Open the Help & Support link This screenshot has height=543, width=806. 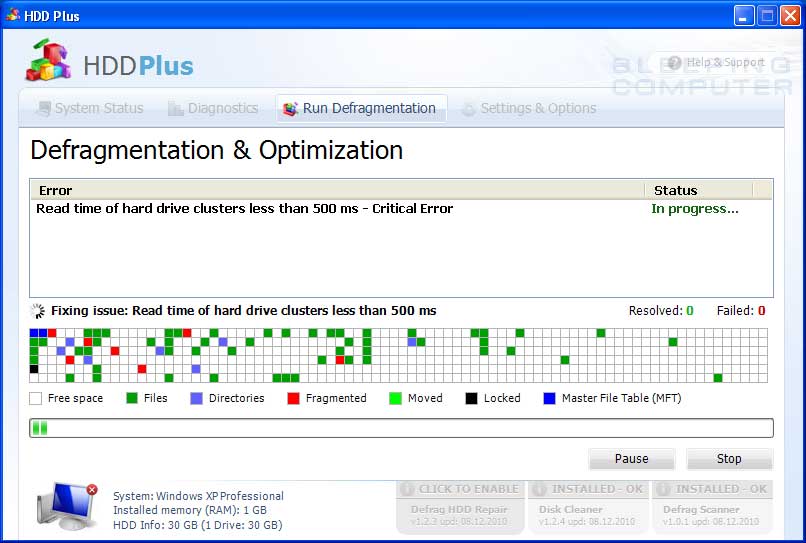point(725,63)
